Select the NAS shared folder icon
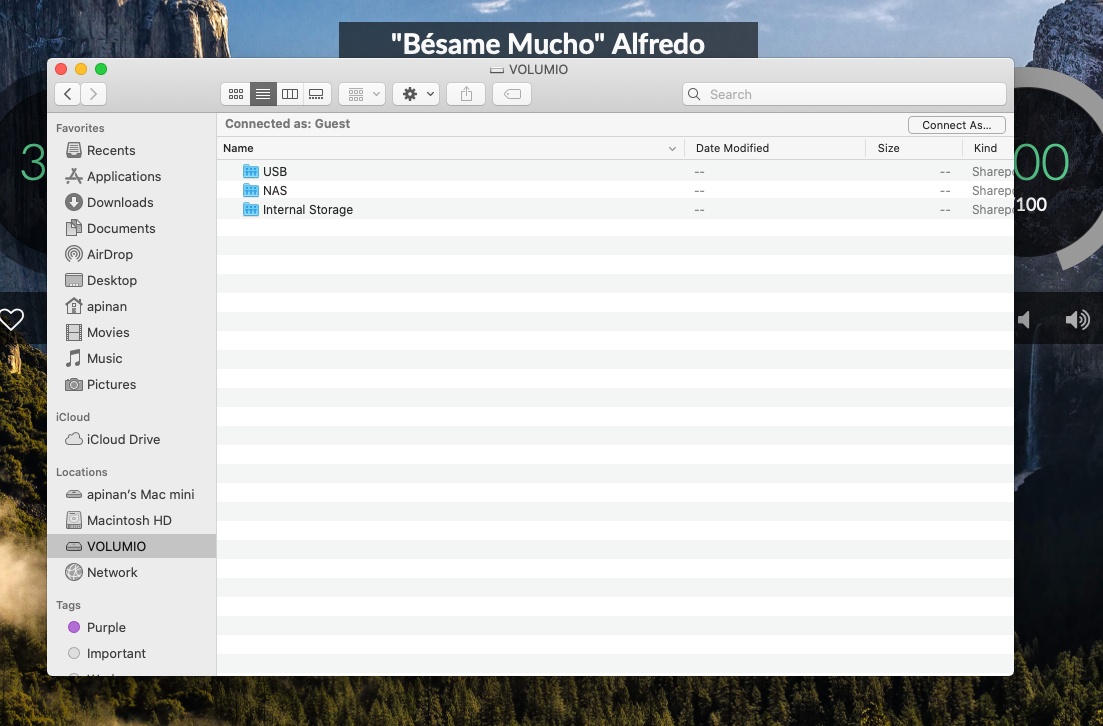Image resolution: width=1103 pixels, height=726 pixels. [251, 191]
